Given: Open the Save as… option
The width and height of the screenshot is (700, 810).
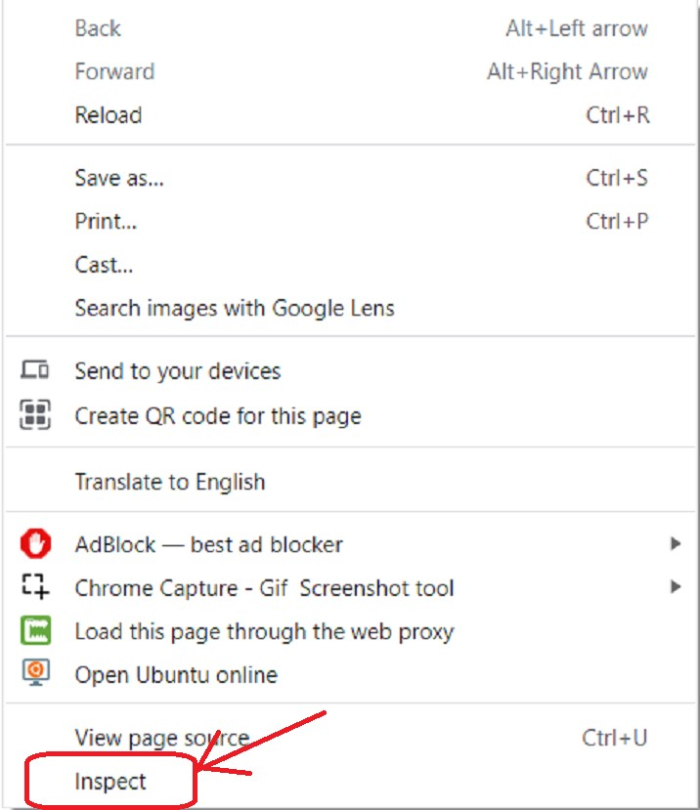Looking at the screenshot, I should [x=119, y=178].
